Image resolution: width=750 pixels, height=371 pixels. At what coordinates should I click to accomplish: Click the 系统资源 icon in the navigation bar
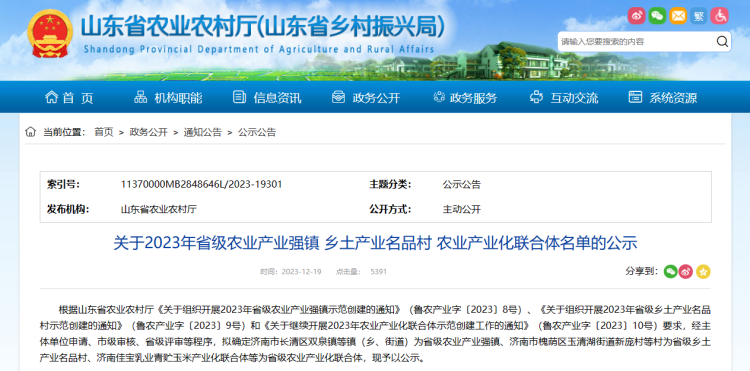tap(635, 97)
